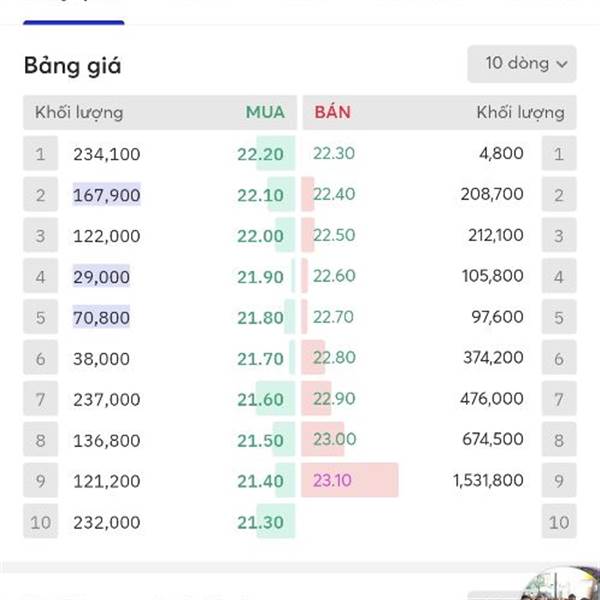Select sell price 23.10 ceiling price
Image resolution: width=600 pixels, height=600 pixels.
[332, 480]
